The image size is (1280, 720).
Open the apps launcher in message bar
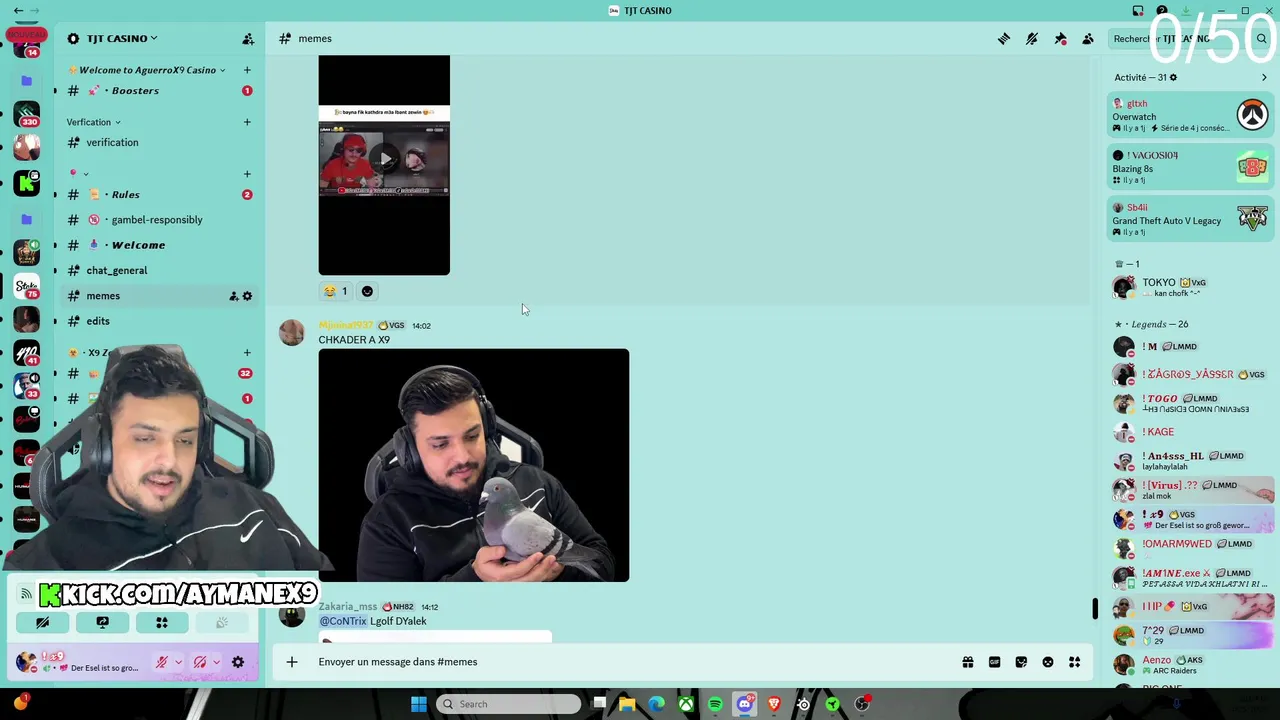point(1075,662)
